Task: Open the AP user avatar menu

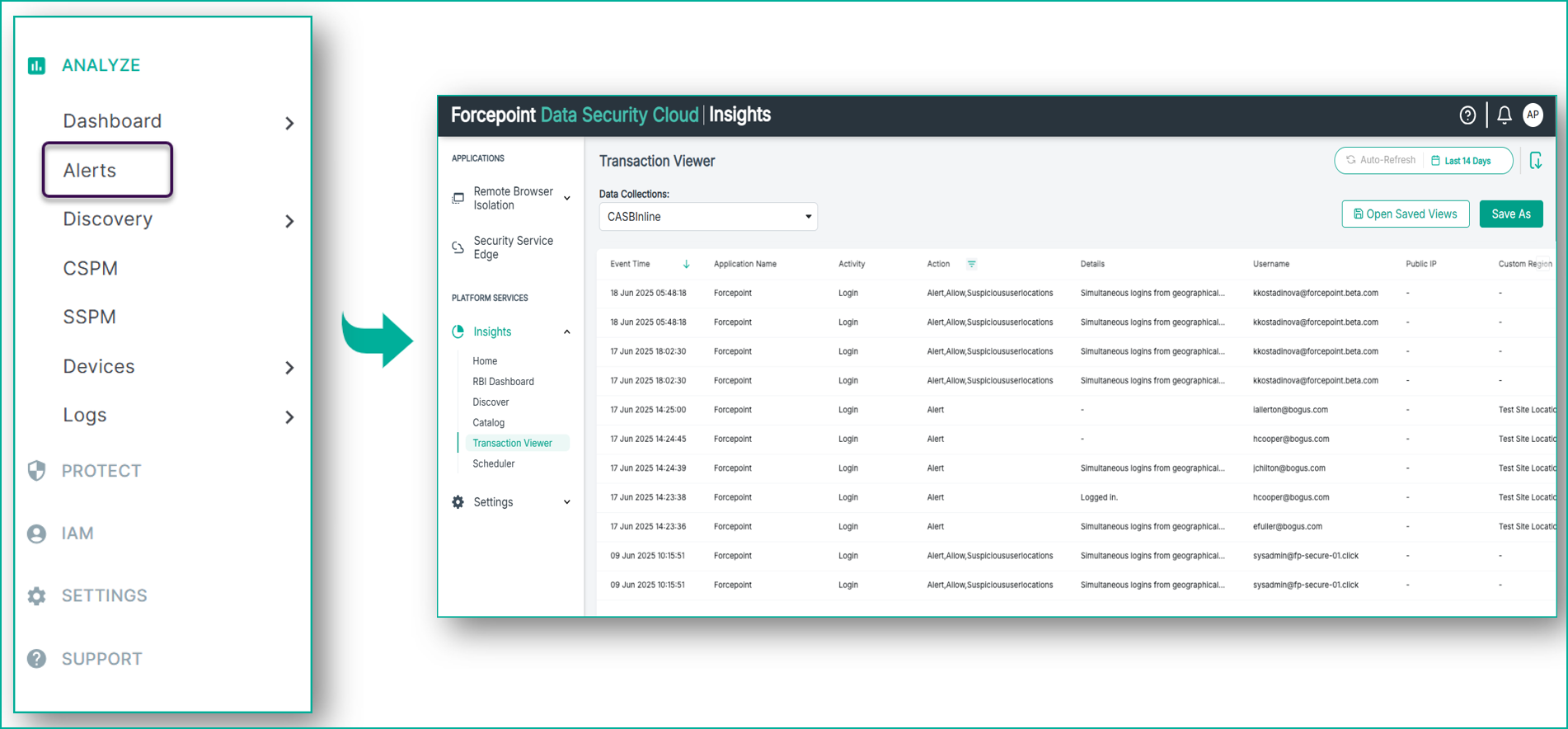Action: [x=1533, y=115]
